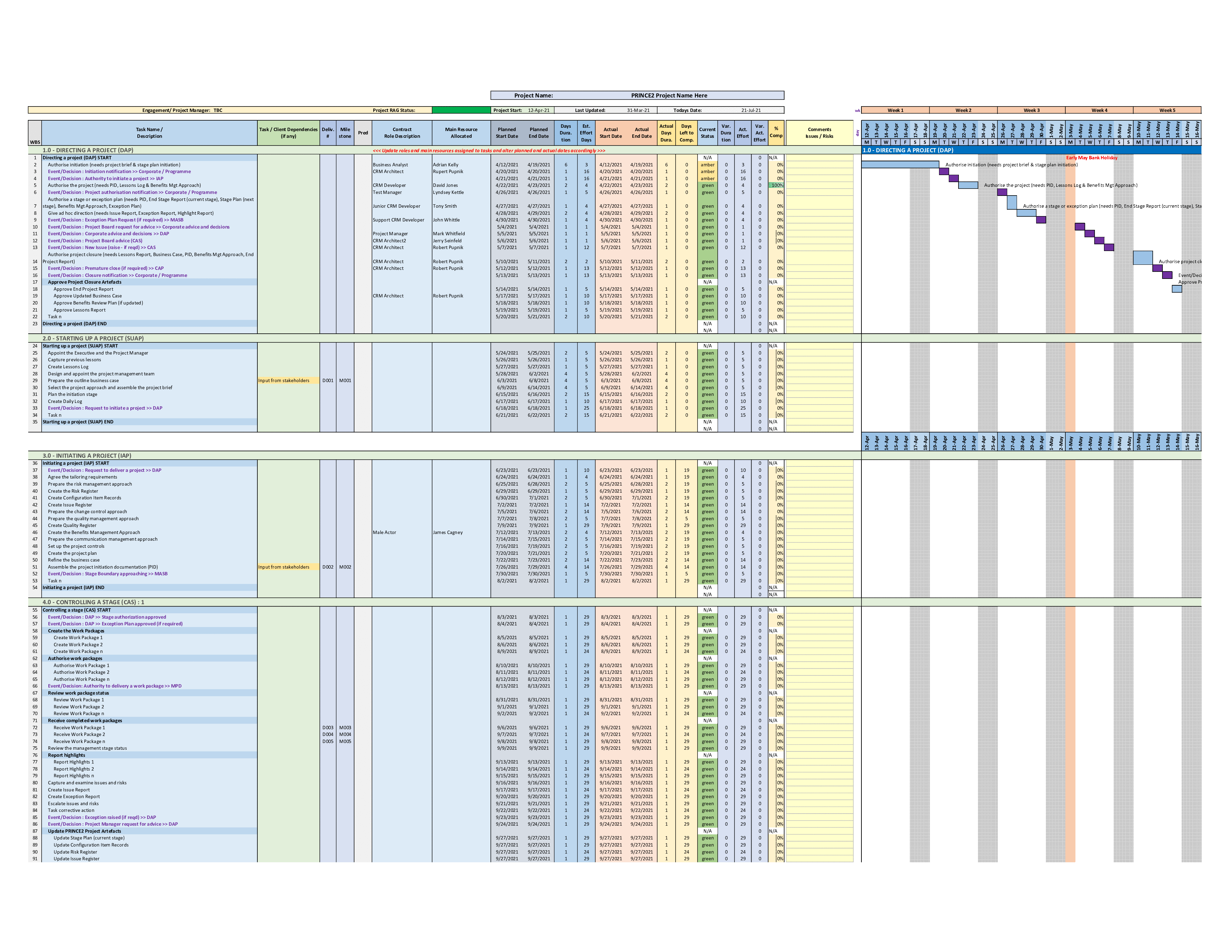This screenshot has height=952, width=1232.
Task: Click the 'Comments Issues / Risks' column header
Action: click(819, 133)
